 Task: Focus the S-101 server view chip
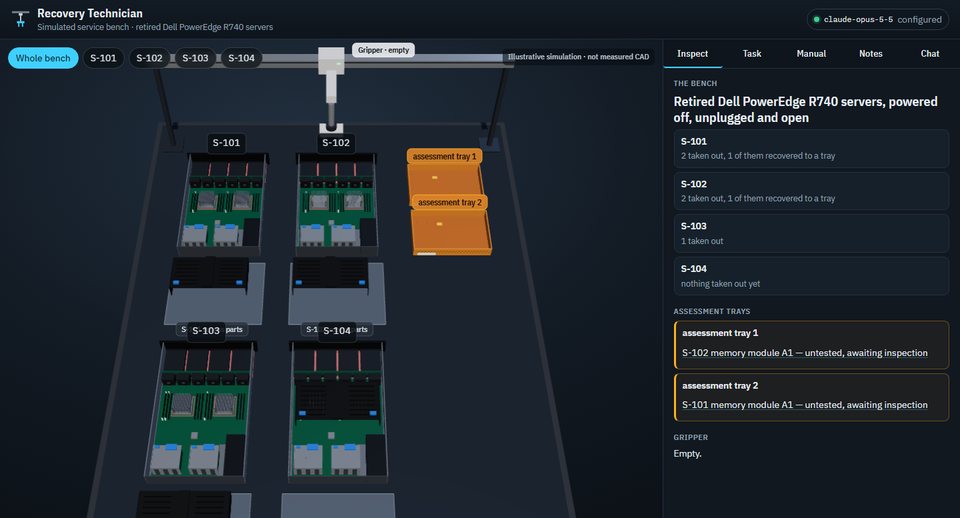pos(103,58)
